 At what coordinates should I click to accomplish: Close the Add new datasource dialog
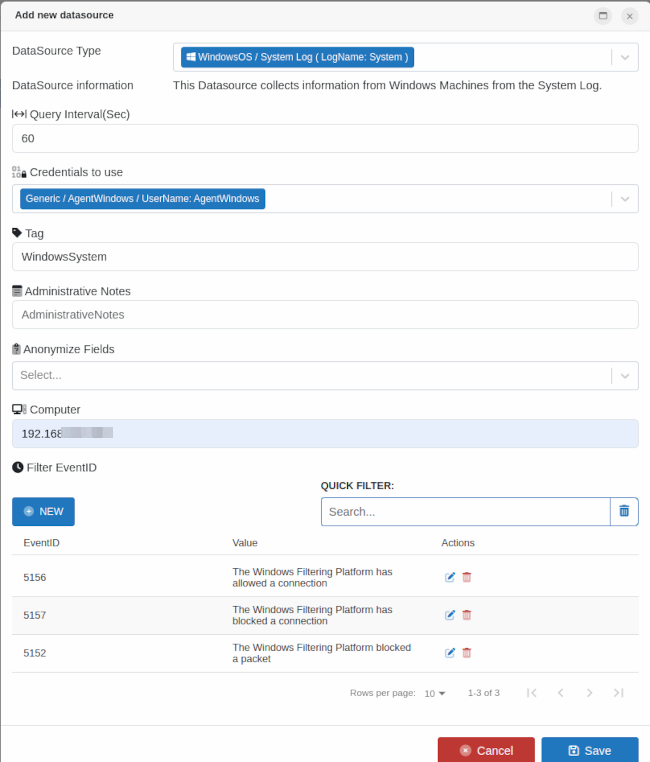tap(630, 16)
